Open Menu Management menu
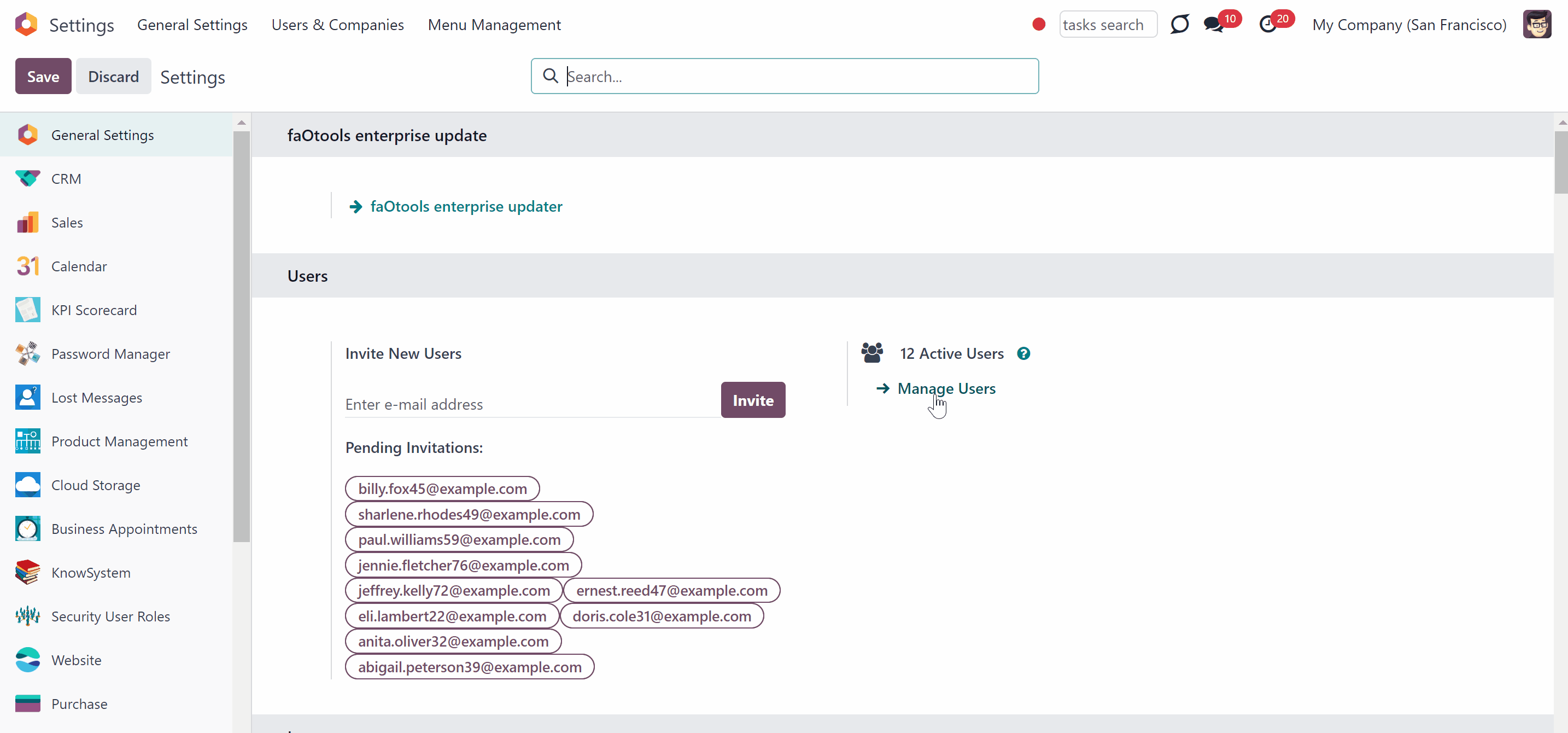Viewport: 1568px width, 733px height. (x=494, y=25)
